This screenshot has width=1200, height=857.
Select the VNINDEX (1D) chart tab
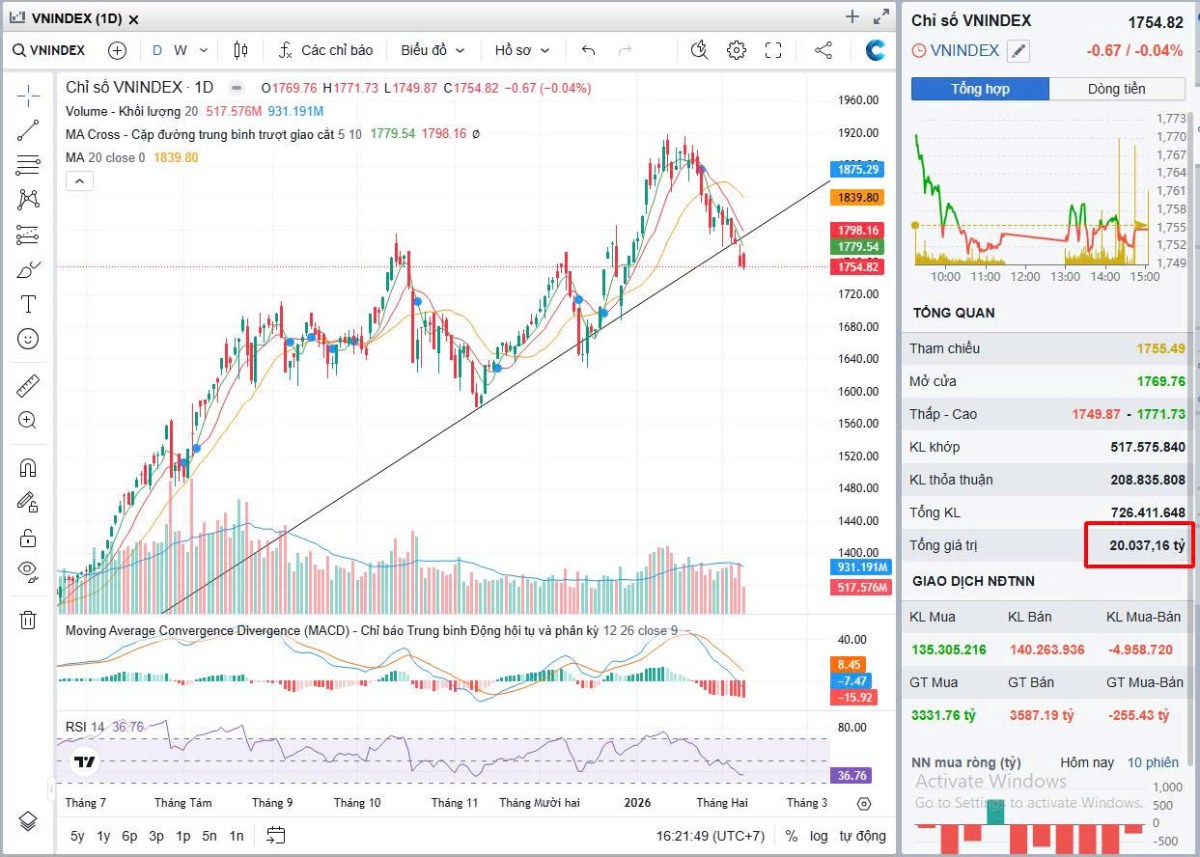pos(75,17)
